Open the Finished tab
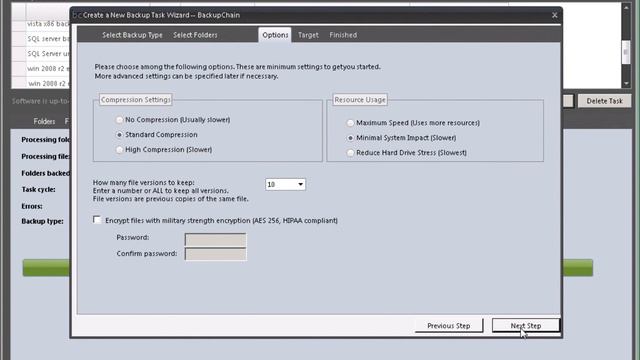 click(343, 35)
